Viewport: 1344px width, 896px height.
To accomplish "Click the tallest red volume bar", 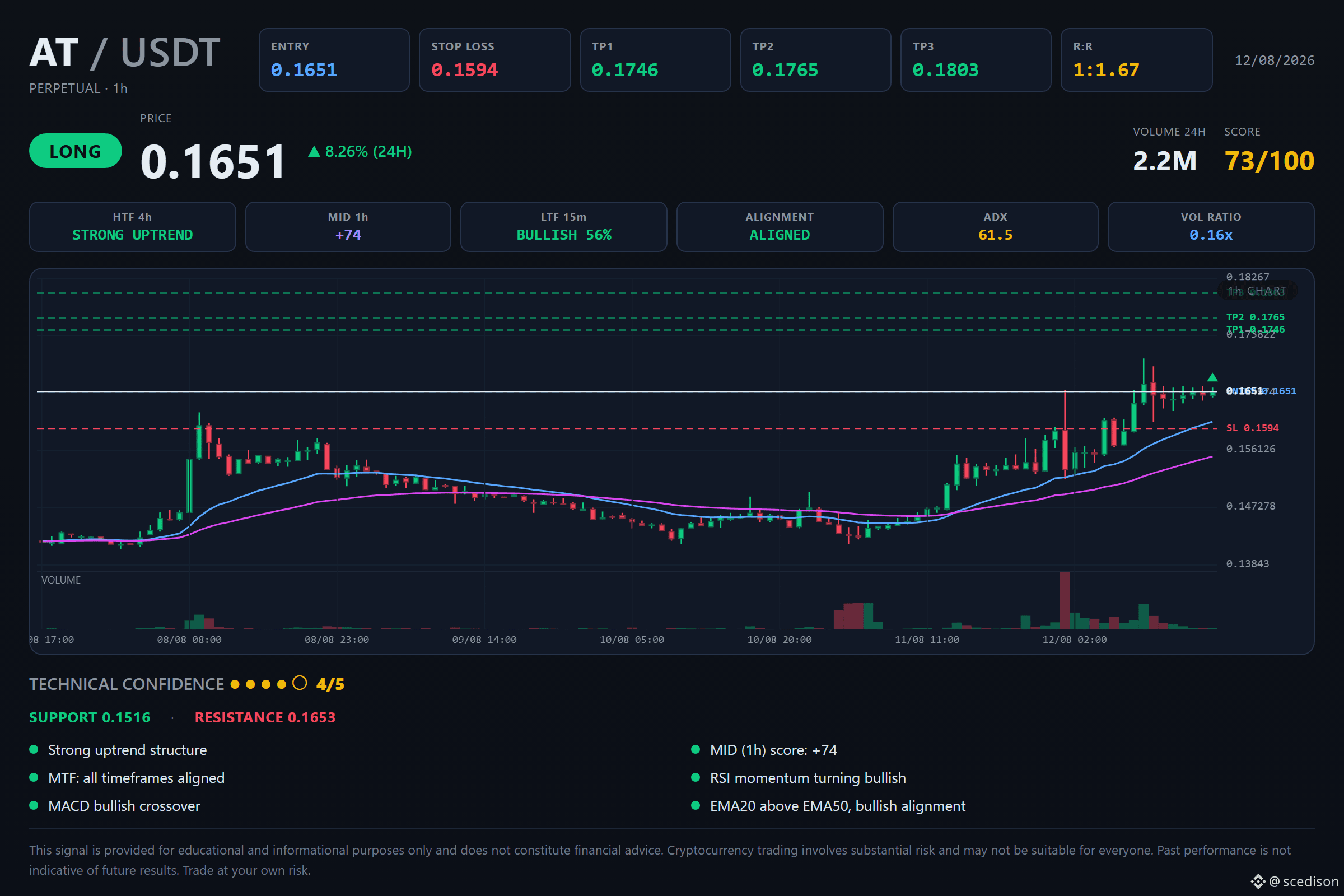I will click(1065, 600).
